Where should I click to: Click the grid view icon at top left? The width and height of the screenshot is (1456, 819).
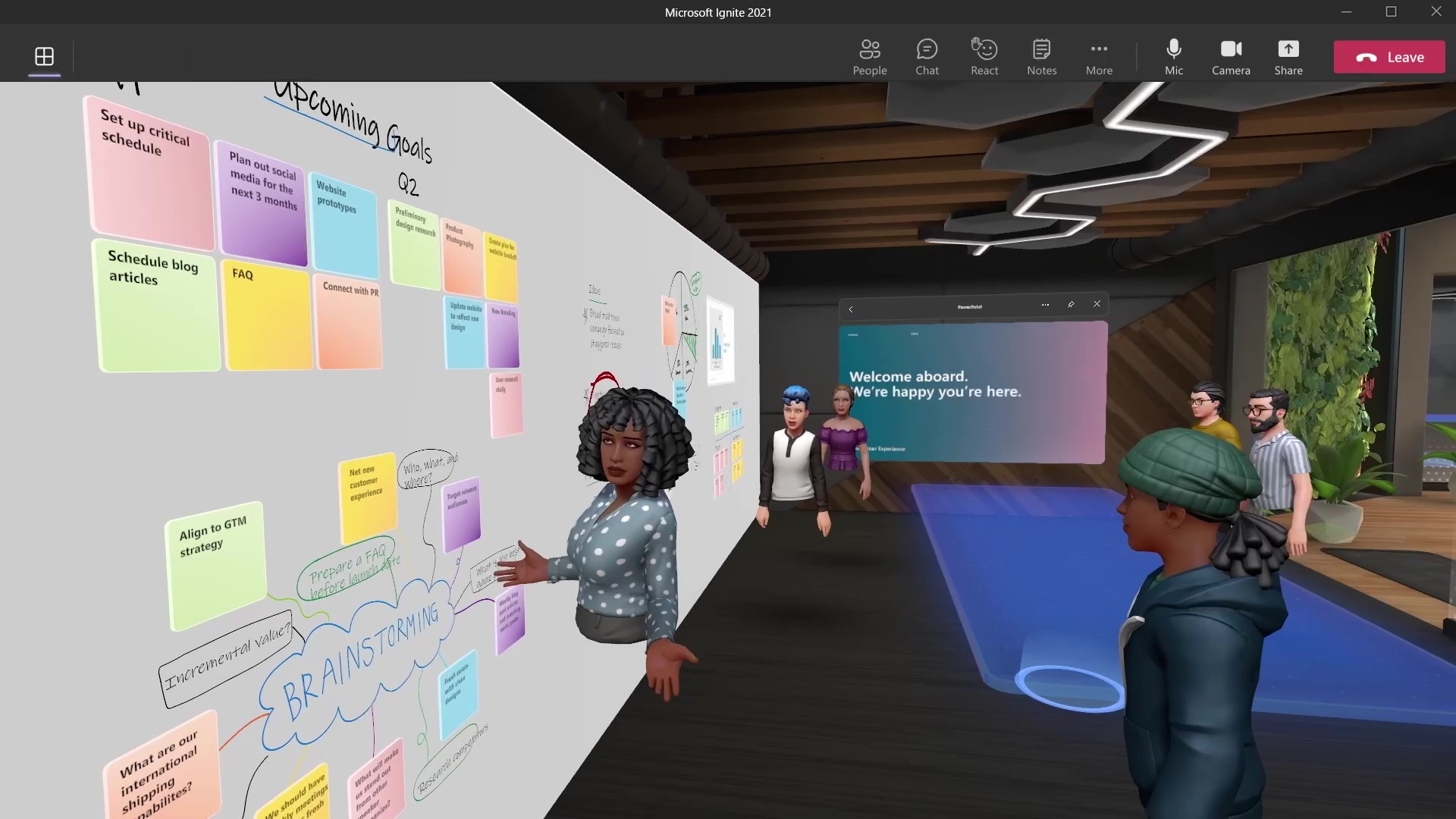[x=44, y=56]
